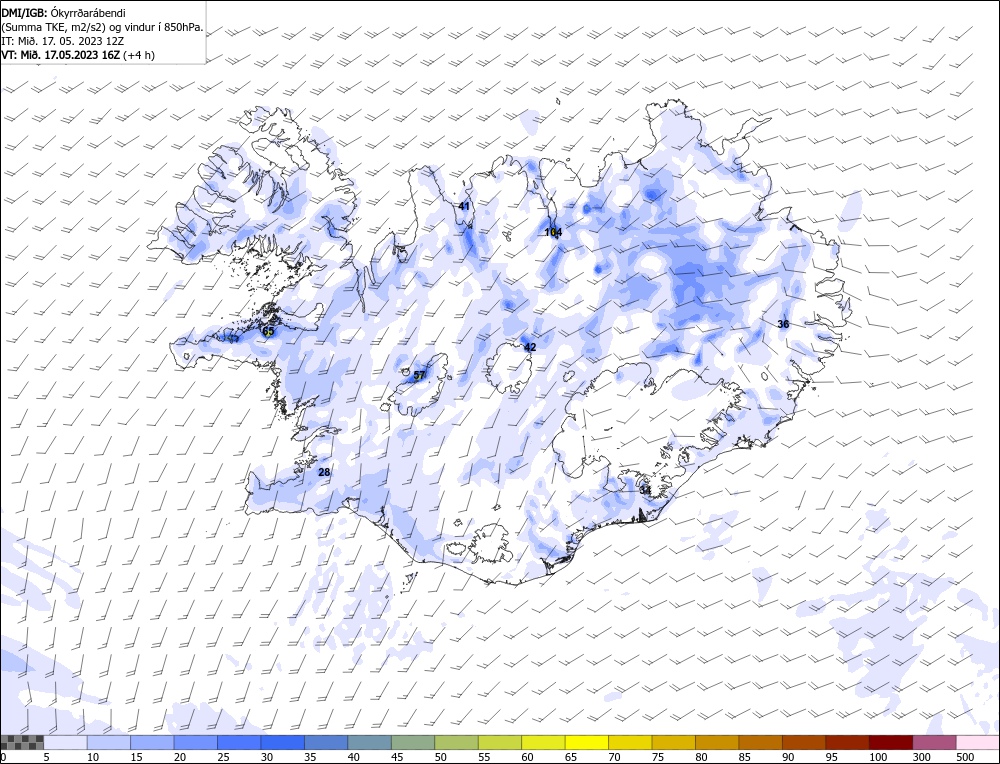Click the 300–500 purple legend swatch

pyautogui.click(x=934, y=742)
